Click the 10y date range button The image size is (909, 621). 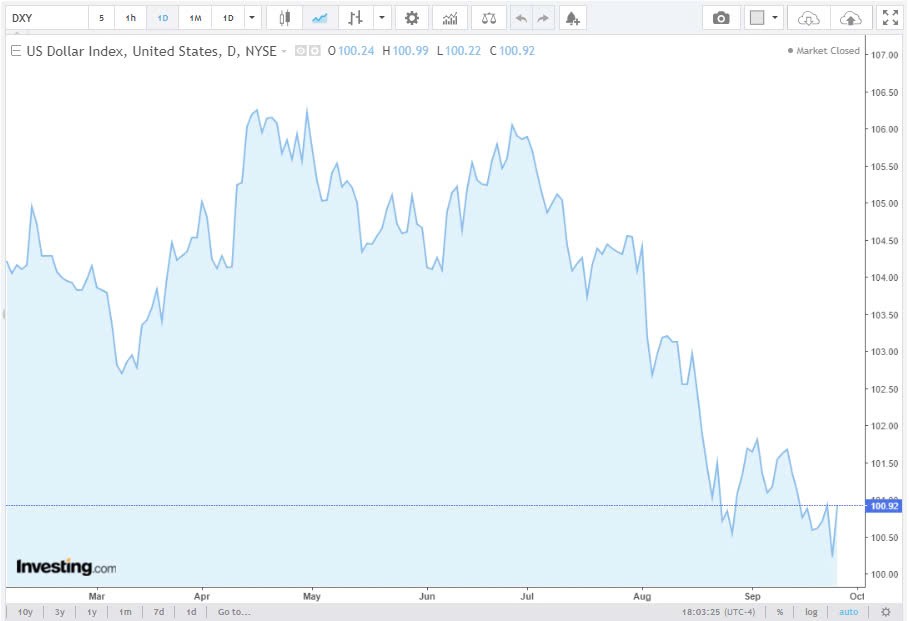click(25, 612)
